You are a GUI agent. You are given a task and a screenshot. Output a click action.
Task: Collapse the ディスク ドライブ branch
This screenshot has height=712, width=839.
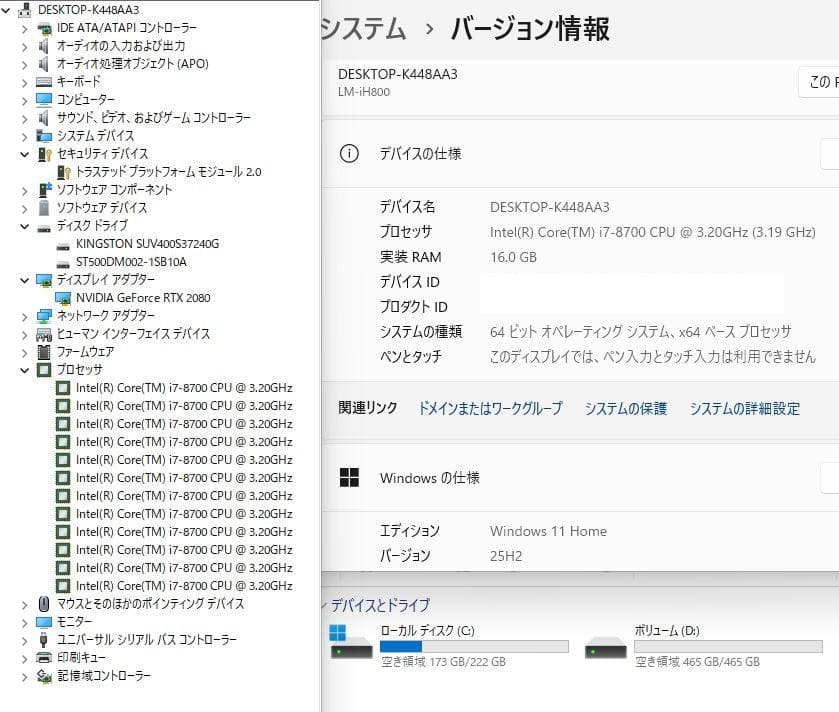pos(22,225)
